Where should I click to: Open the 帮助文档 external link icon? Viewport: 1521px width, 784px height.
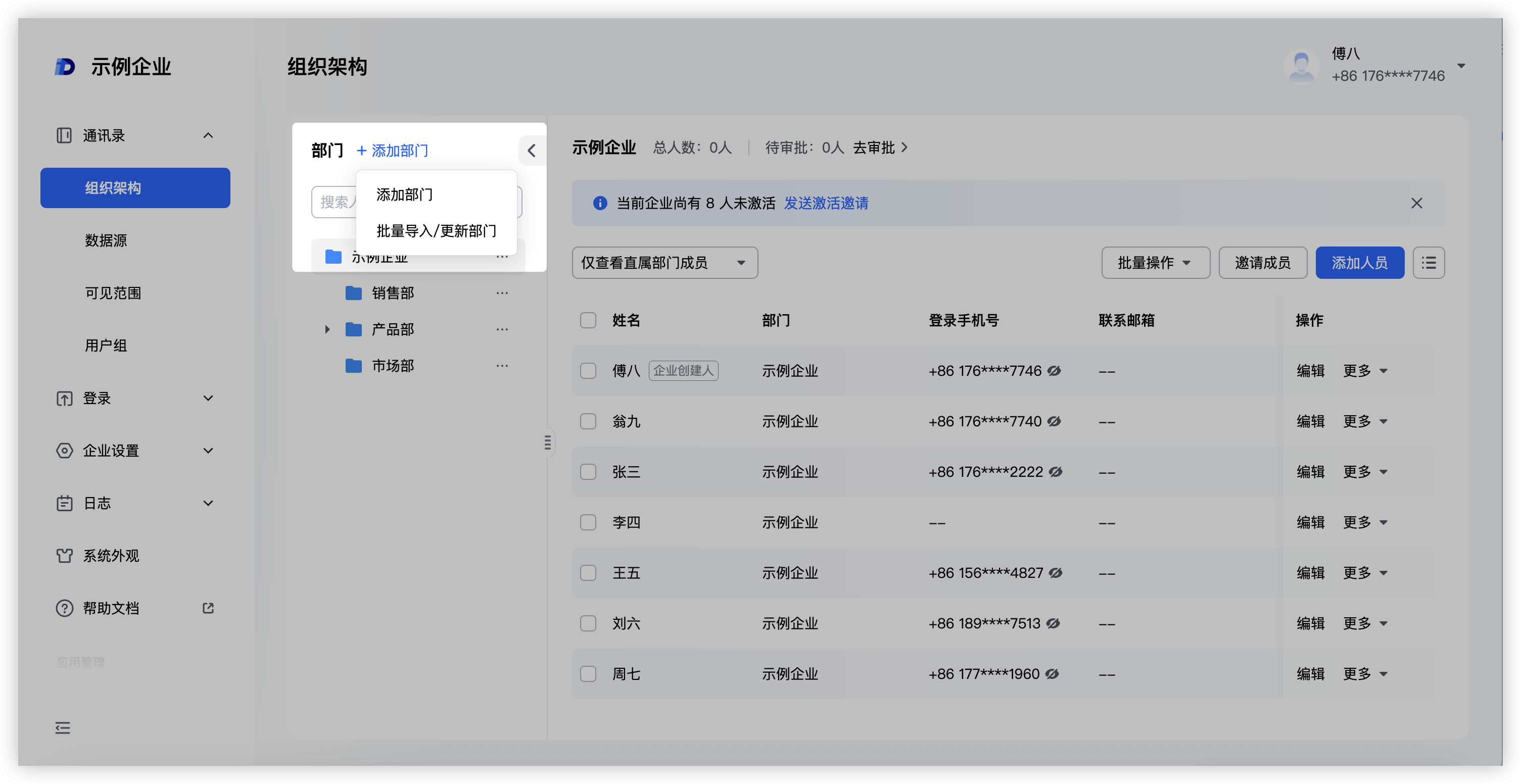(x=208, y=608)
